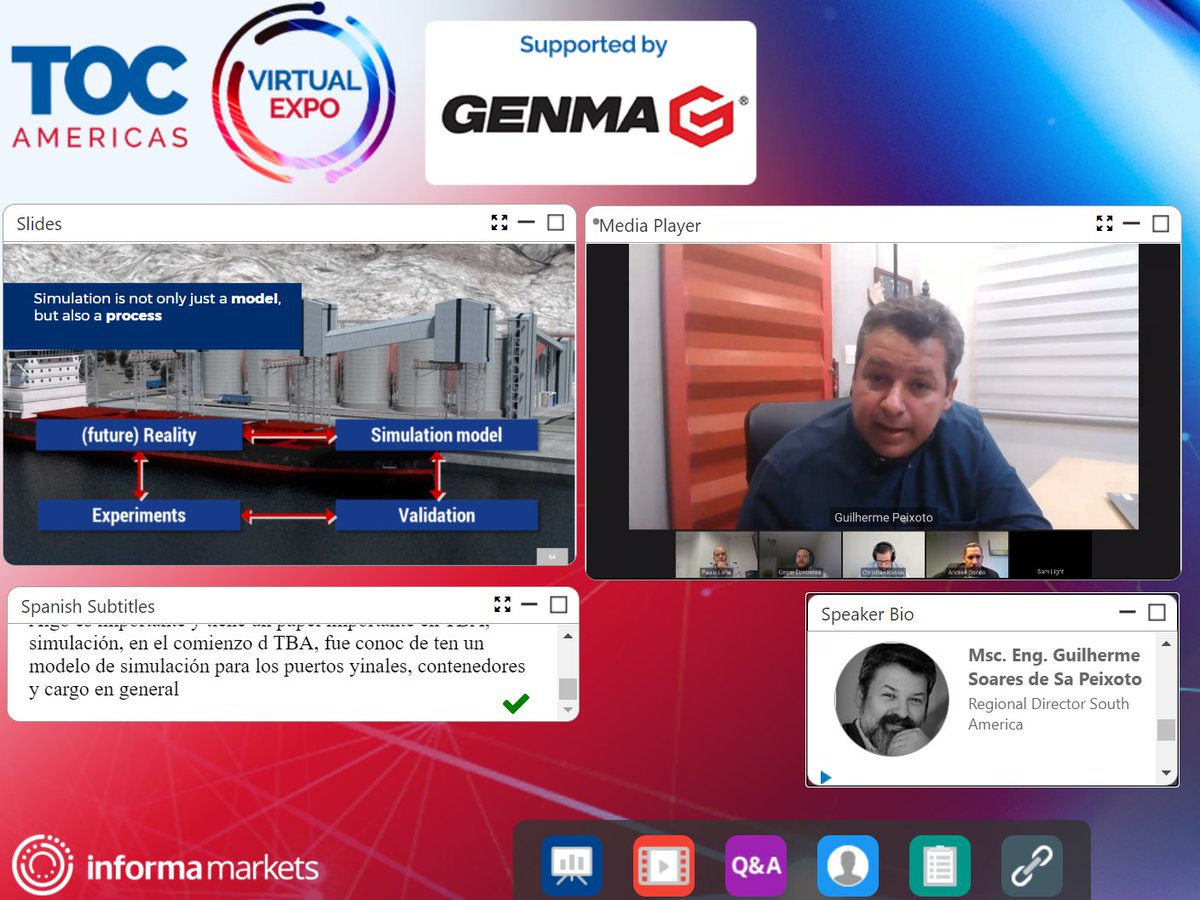Open the Slides dock icon
The image size is (1200, 900).
click(x=571, y=865)
